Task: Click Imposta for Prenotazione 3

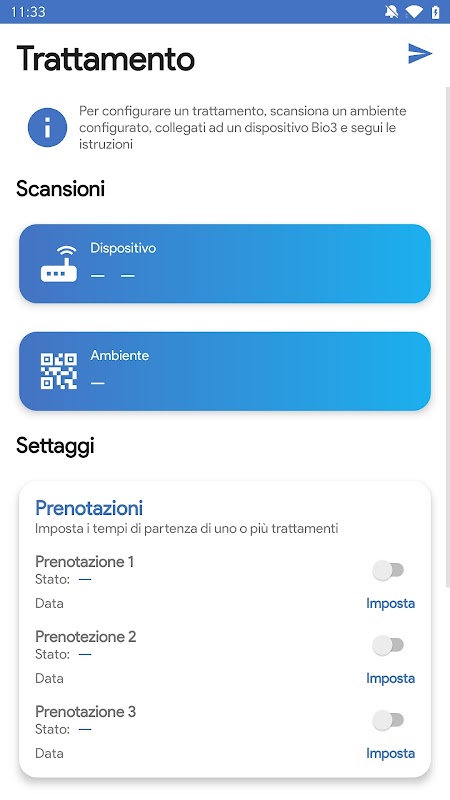Action: click(390, 753)
